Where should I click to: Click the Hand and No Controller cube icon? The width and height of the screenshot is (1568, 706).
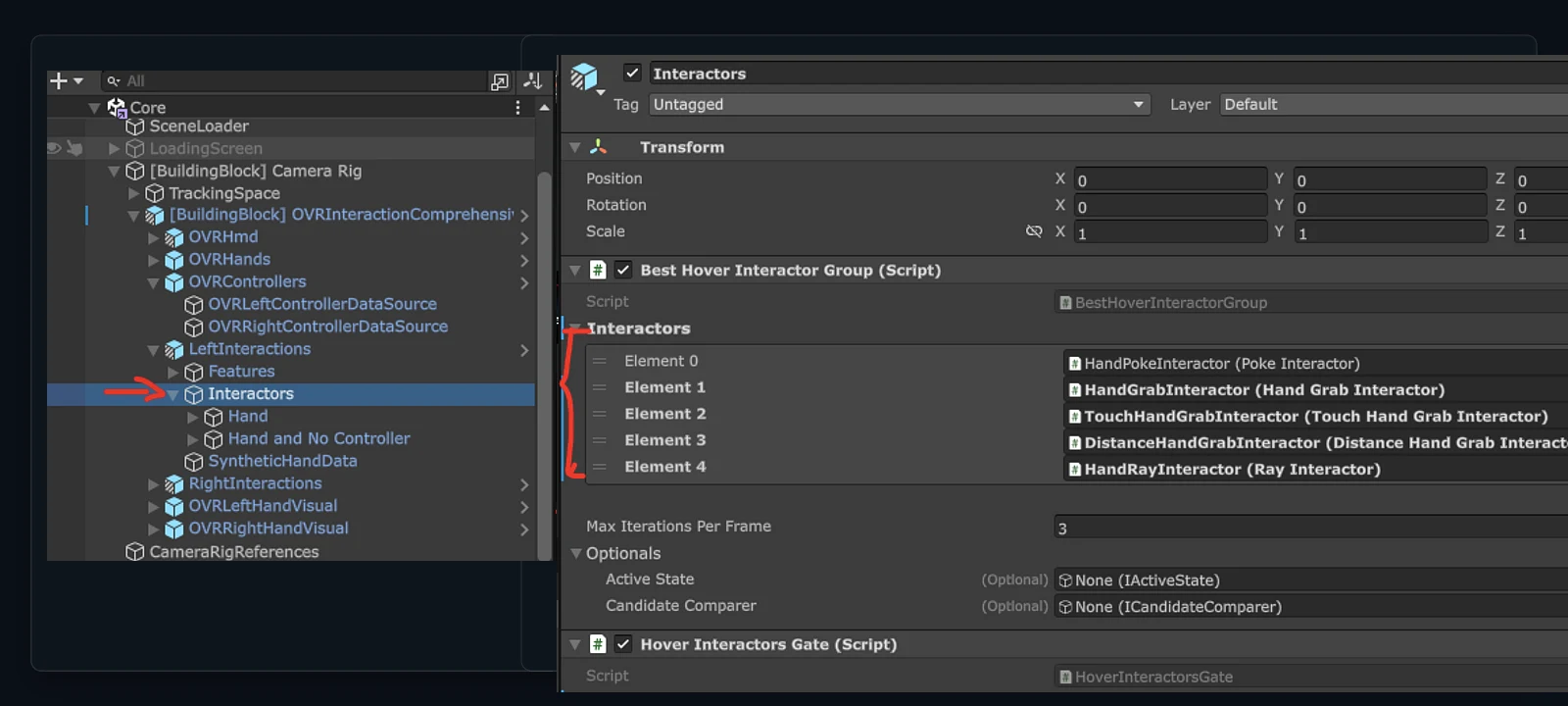(x=214, y=439)
